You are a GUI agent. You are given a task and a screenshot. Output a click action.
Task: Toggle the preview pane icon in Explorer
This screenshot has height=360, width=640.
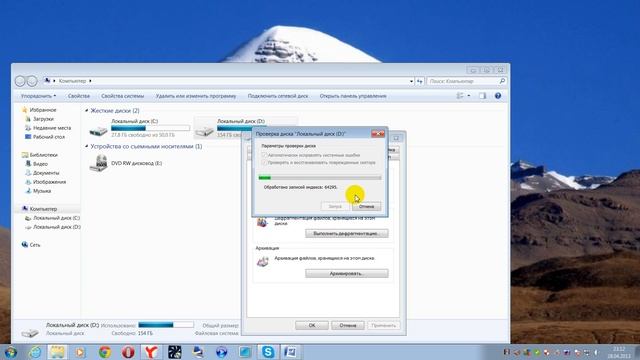[482, 96]
